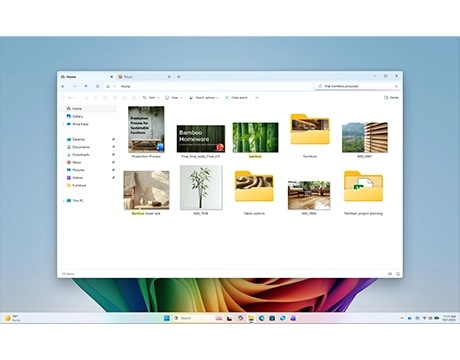
Task: Select the Production Process file thumbnail
Action: 146,130
